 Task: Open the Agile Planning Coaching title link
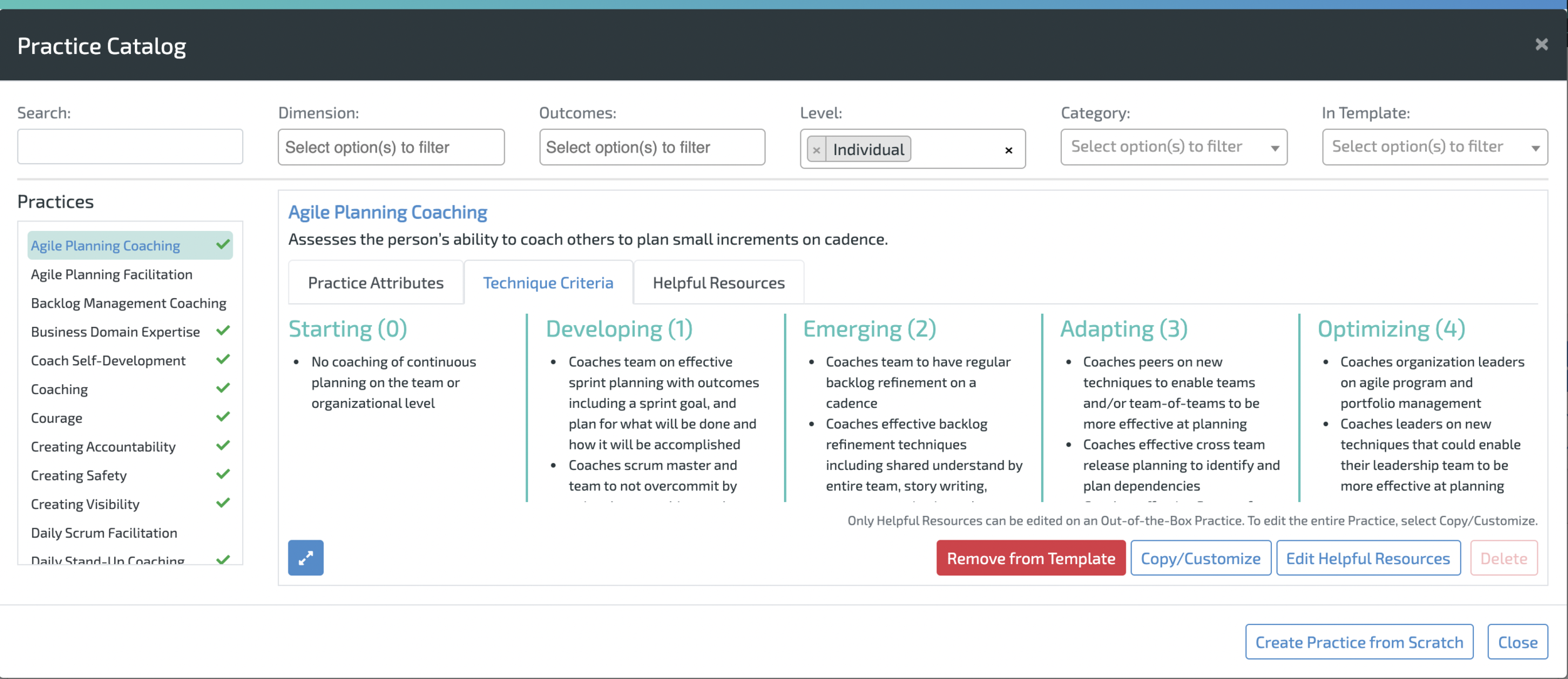pyautogui.click(x=387, y=212)
